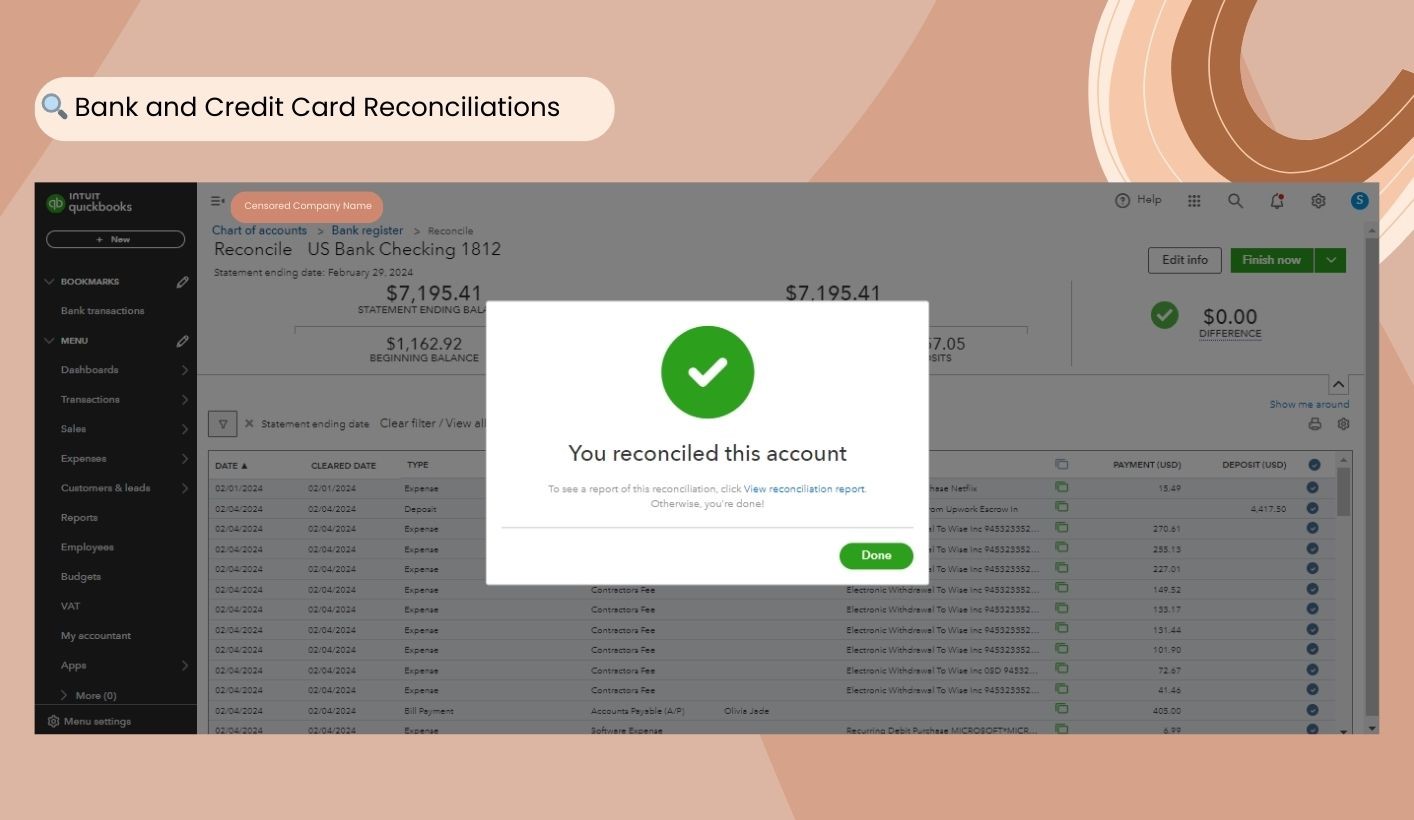Click the copy icon in the table header
This screenshot has height=820, width=1414.
(x=1061, y=465)
